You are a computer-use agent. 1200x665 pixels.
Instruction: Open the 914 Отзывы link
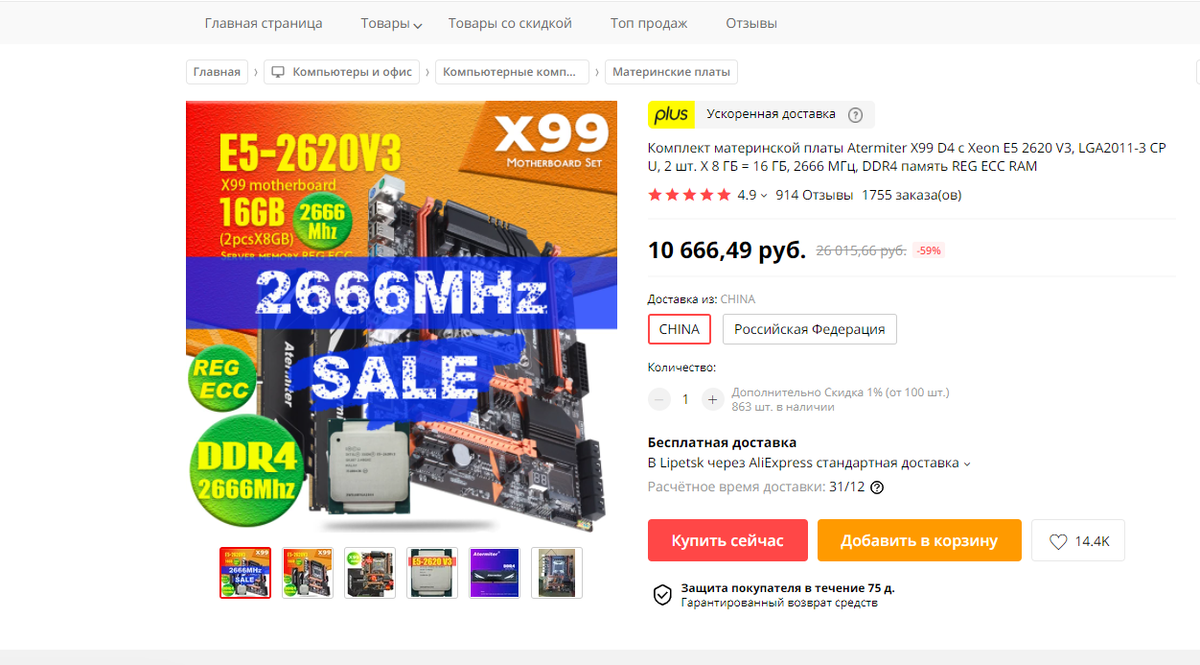click(x=814, y=195)
